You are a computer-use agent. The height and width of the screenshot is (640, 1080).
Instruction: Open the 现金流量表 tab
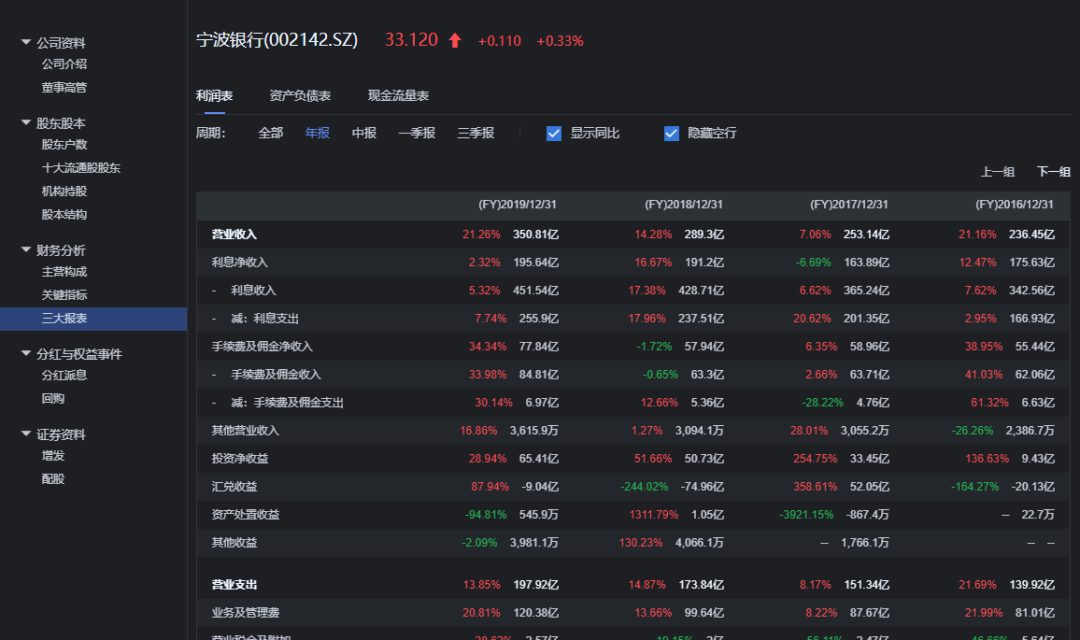[398, 96]
